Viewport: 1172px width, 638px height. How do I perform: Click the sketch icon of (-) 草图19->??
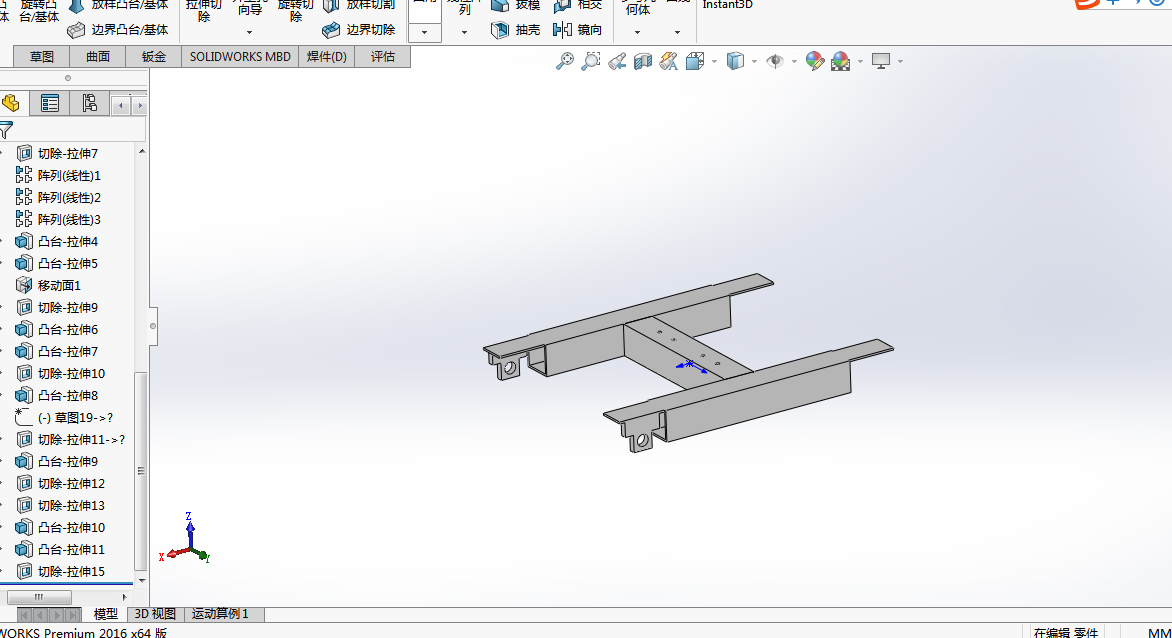click(24, 418)
